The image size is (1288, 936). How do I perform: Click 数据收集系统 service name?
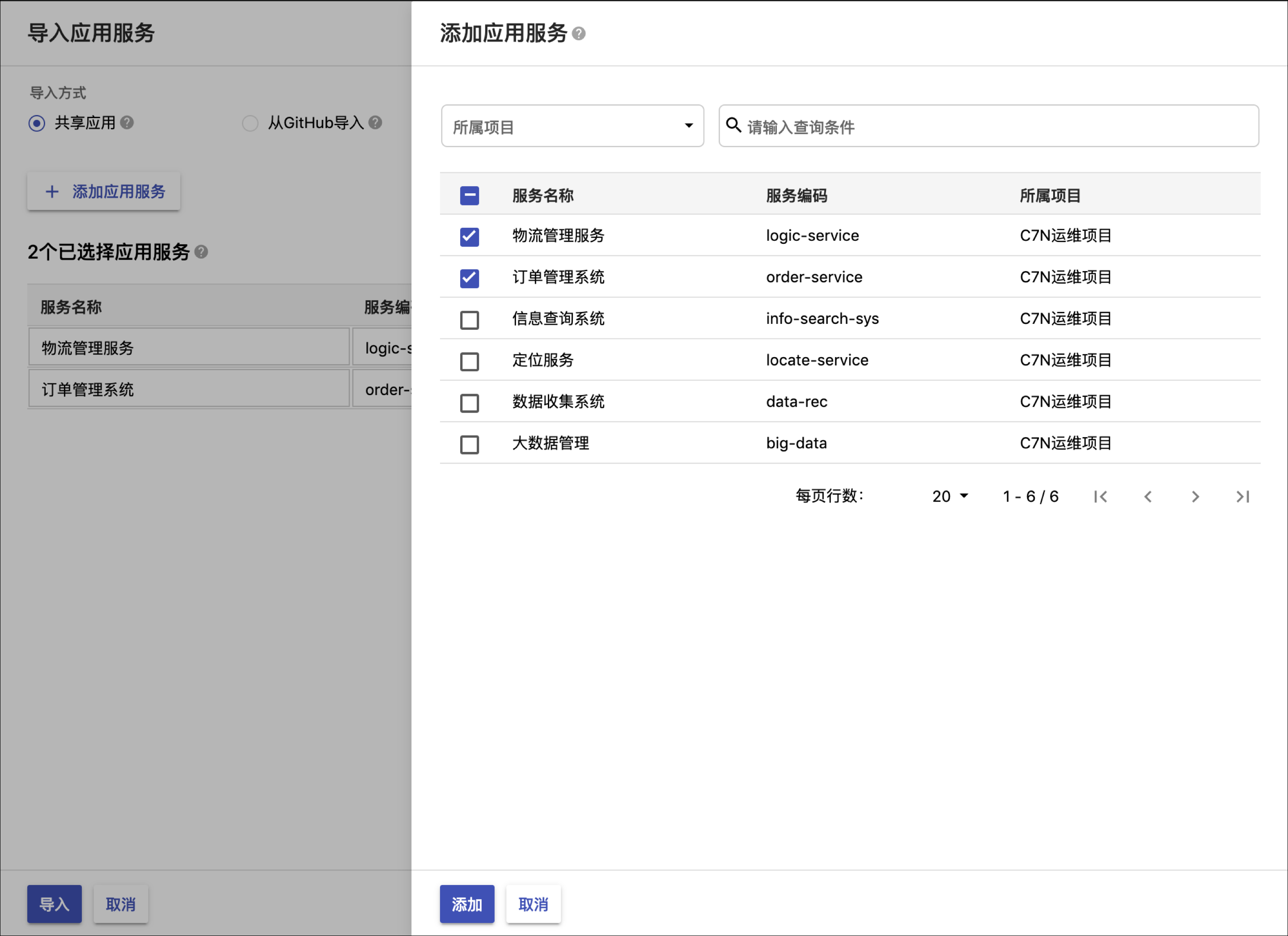tap(558, 401)
